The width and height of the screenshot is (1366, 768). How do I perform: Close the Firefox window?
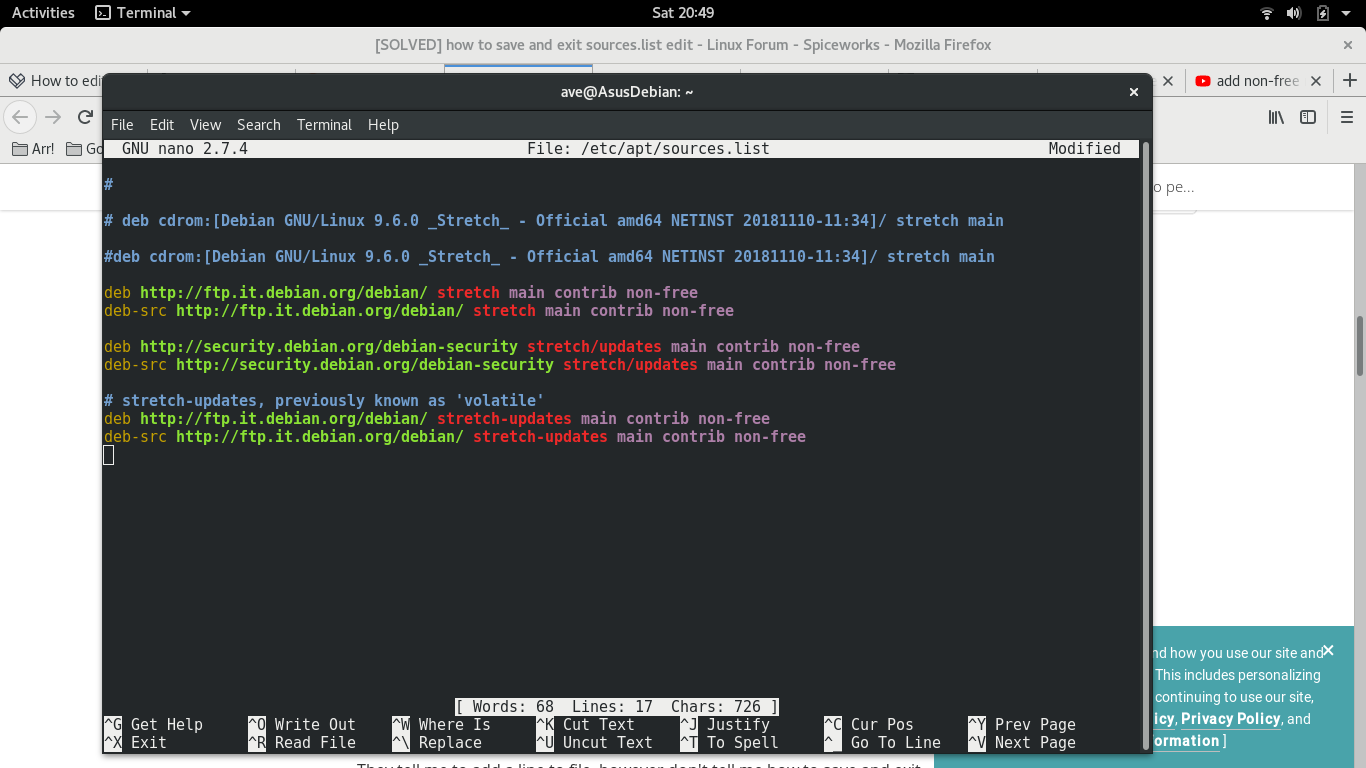pyautogui.click(x=1347, y=45)
